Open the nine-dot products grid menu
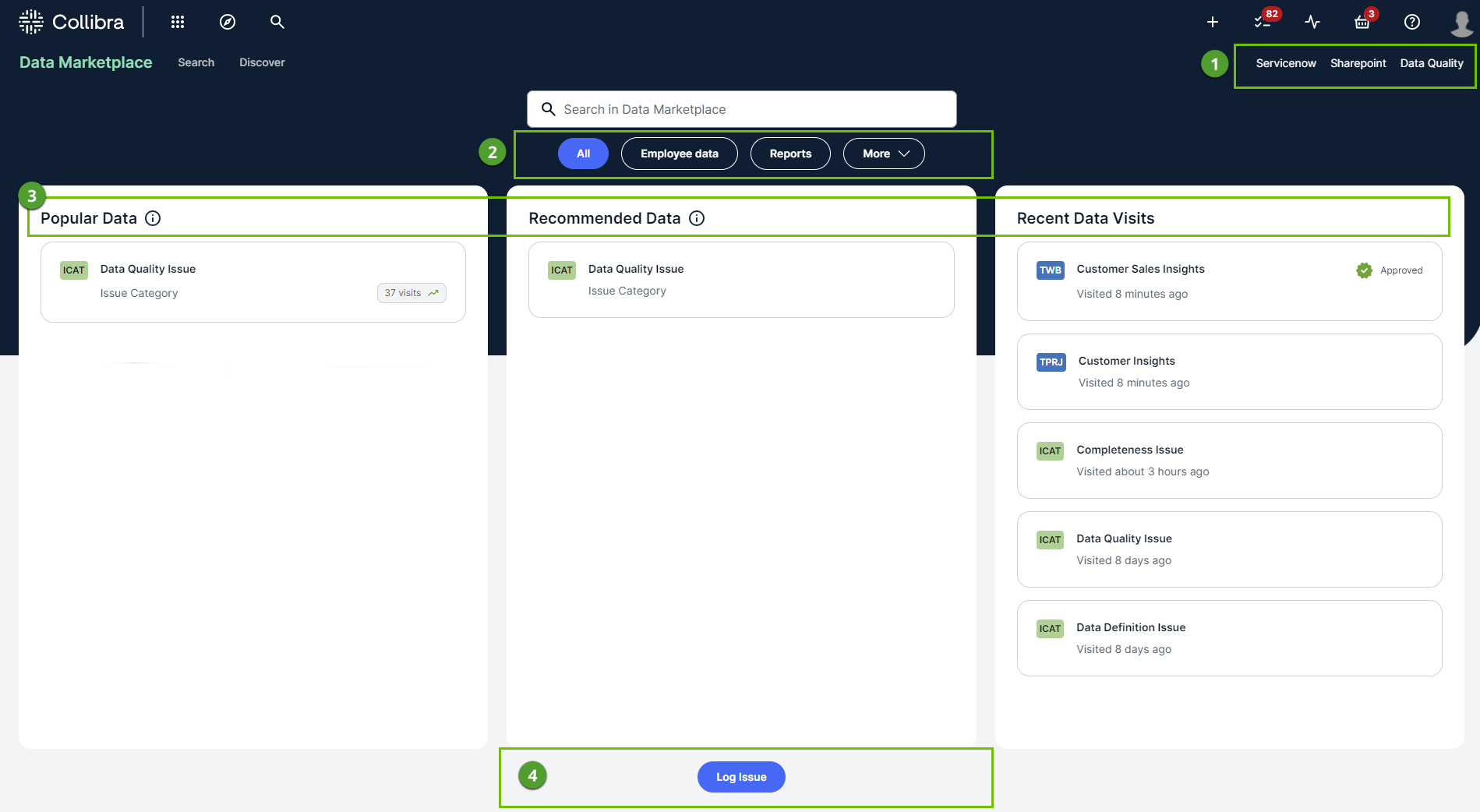 178,22
